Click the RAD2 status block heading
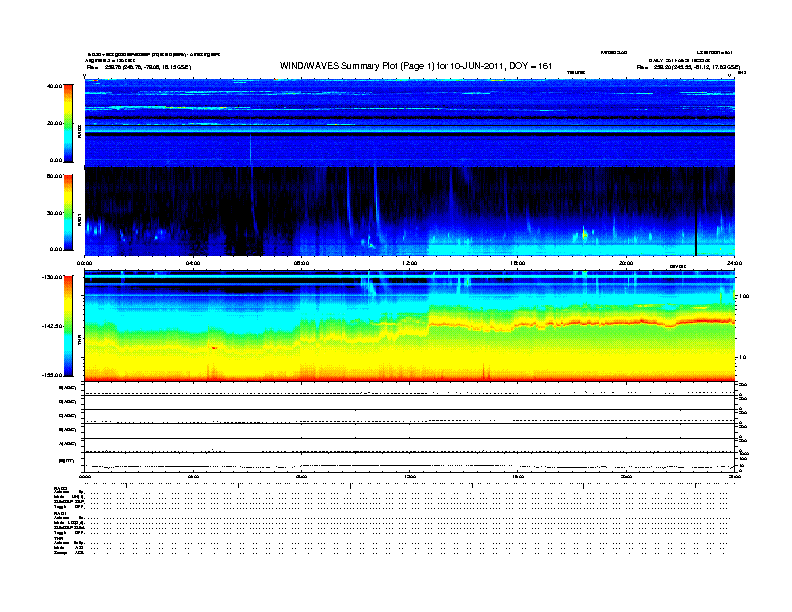Screen dimensions: 792x612 coord(60,488)
